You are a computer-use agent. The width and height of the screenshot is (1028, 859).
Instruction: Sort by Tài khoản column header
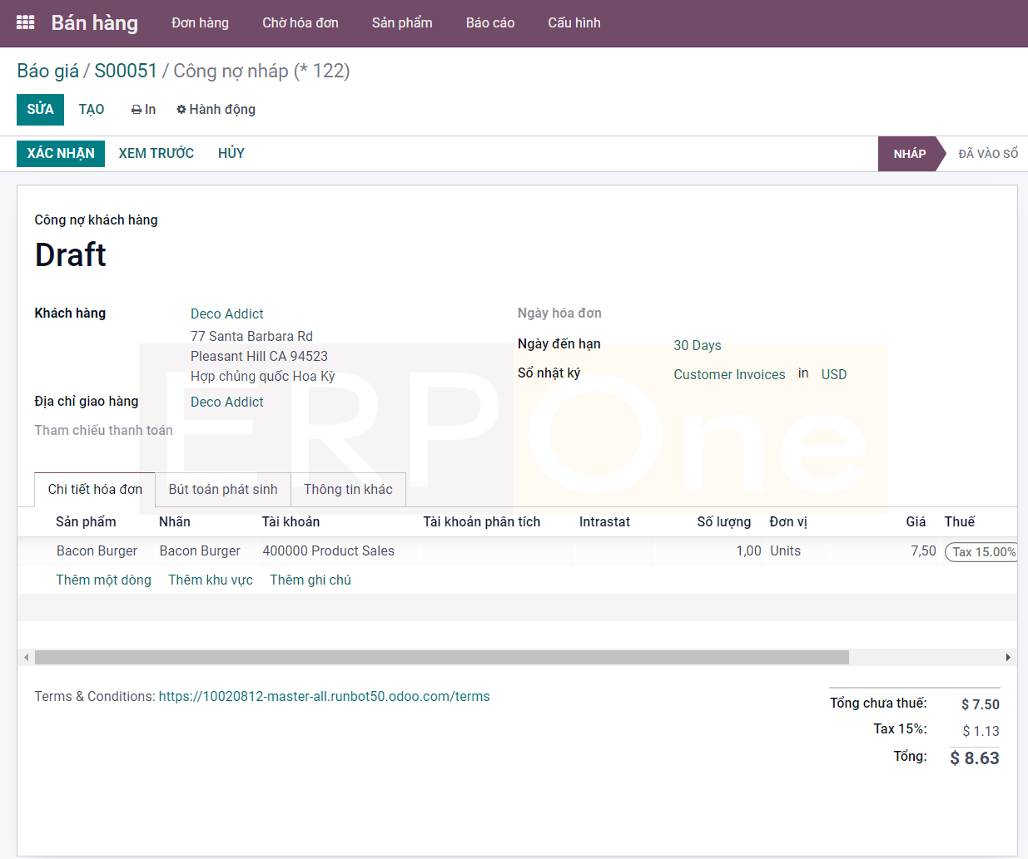[291, 522]
